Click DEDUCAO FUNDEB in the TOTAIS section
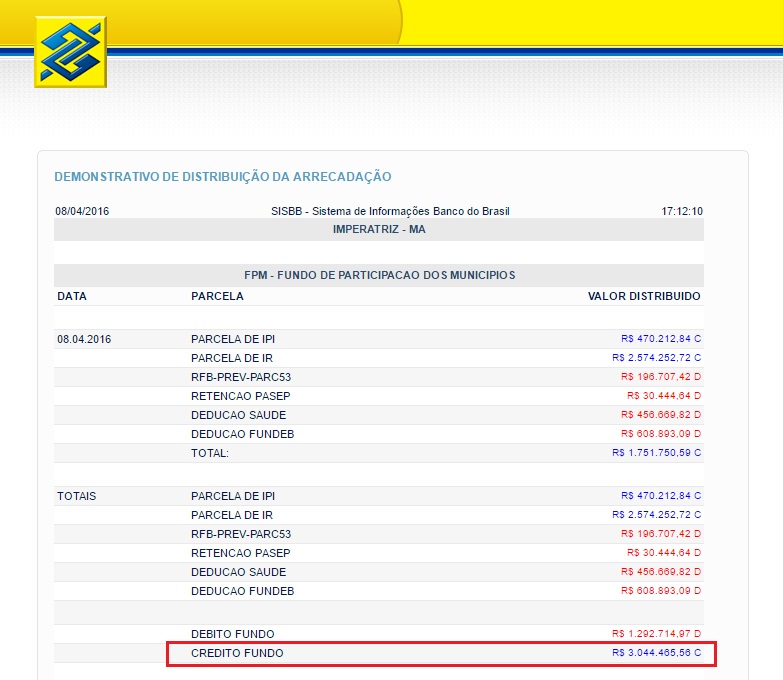This screenshot has width=783, height=680. click(242, 591)
